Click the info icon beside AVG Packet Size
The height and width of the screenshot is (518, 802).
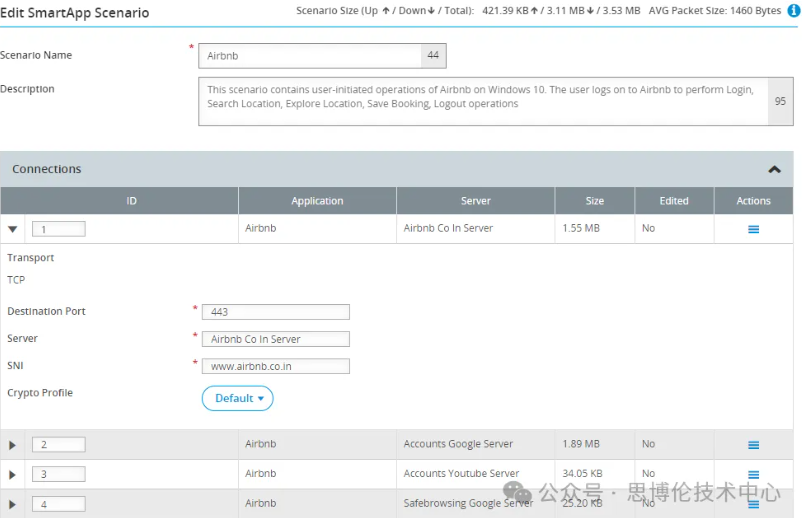(x=793, y=11)
